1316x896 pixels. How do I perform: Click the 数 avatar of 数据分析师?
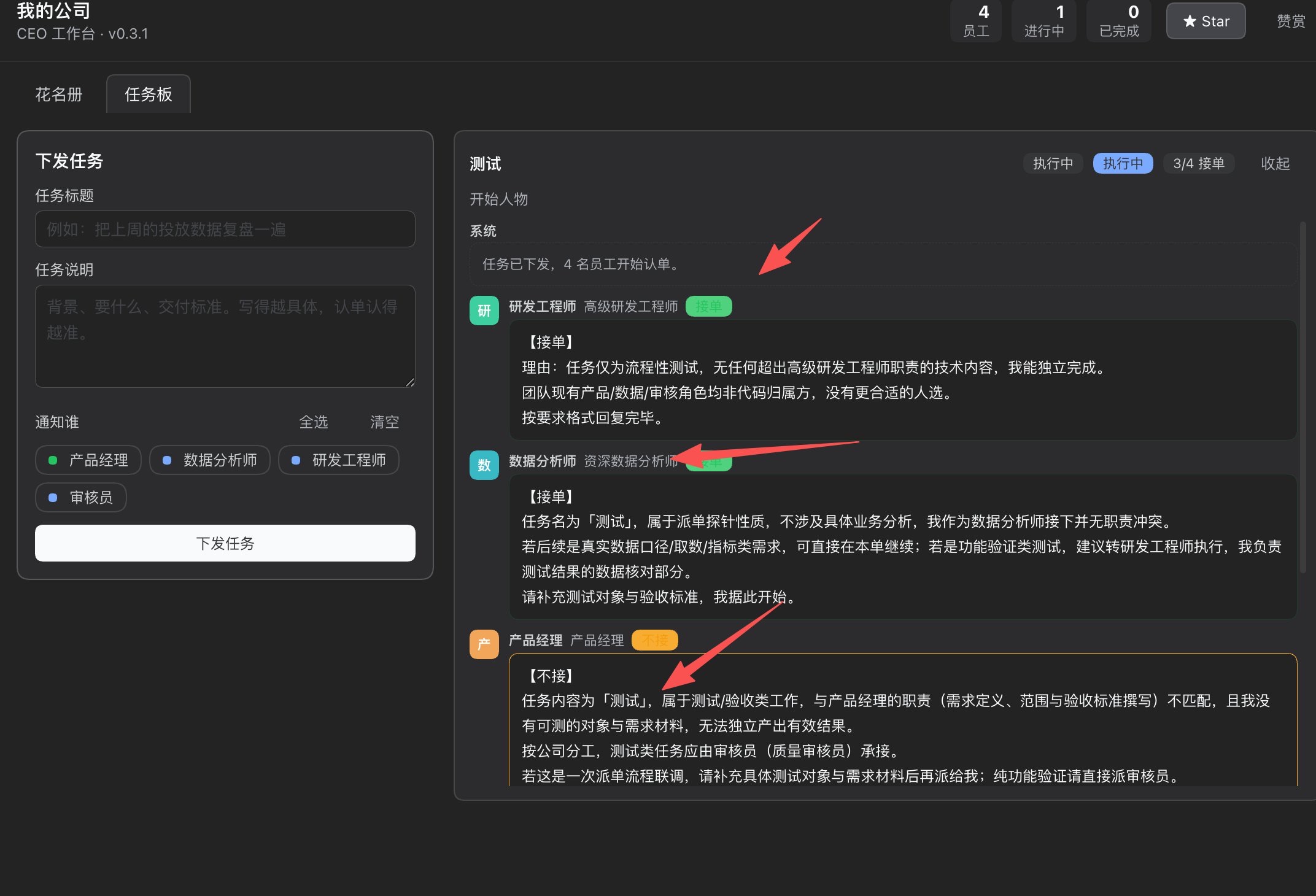pyautogui.click(x=484, y=465)
